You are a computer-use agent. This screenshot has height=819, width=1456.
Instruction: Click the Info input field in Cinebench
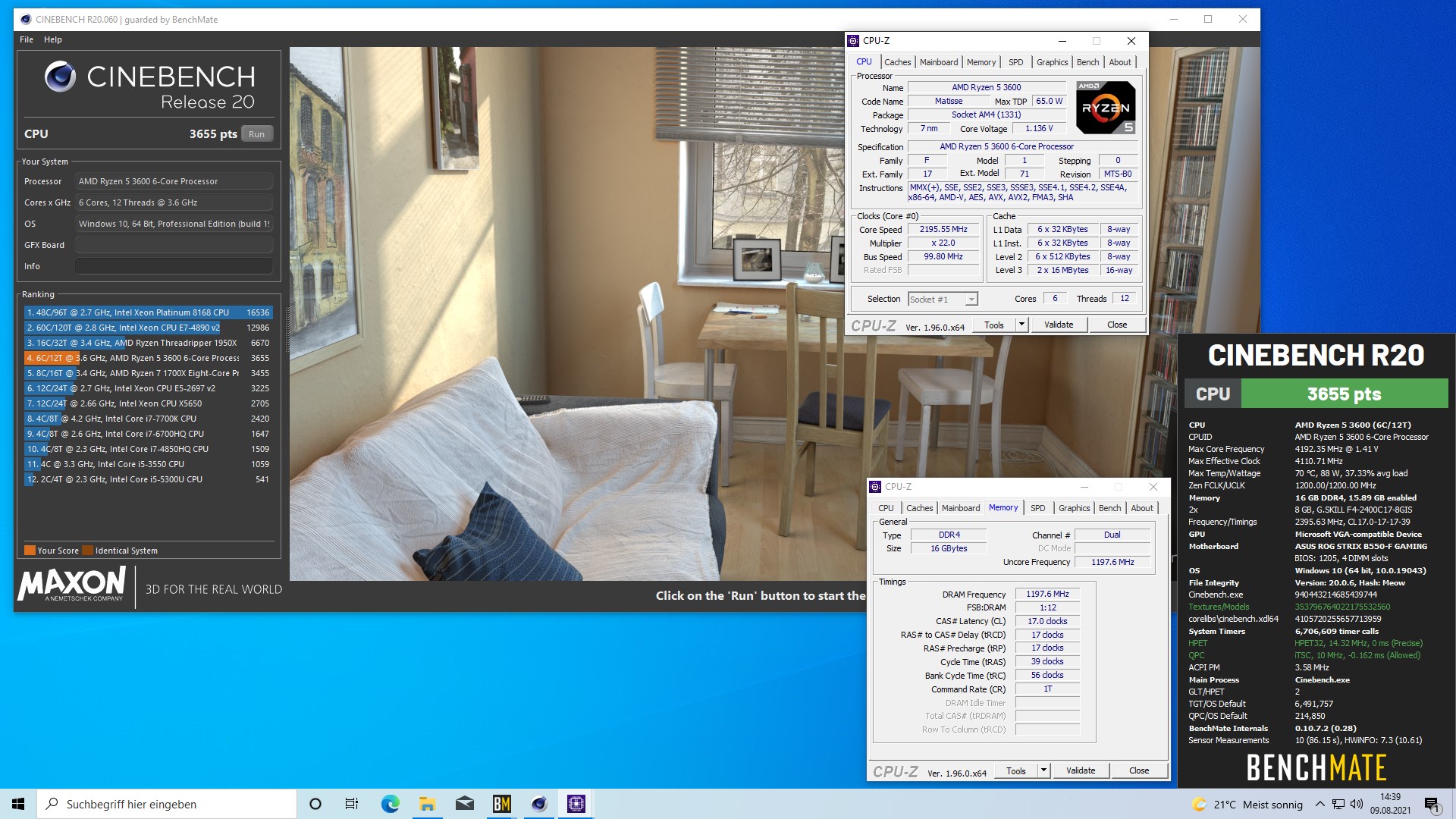pyautogui.click(x=174, y=266)
